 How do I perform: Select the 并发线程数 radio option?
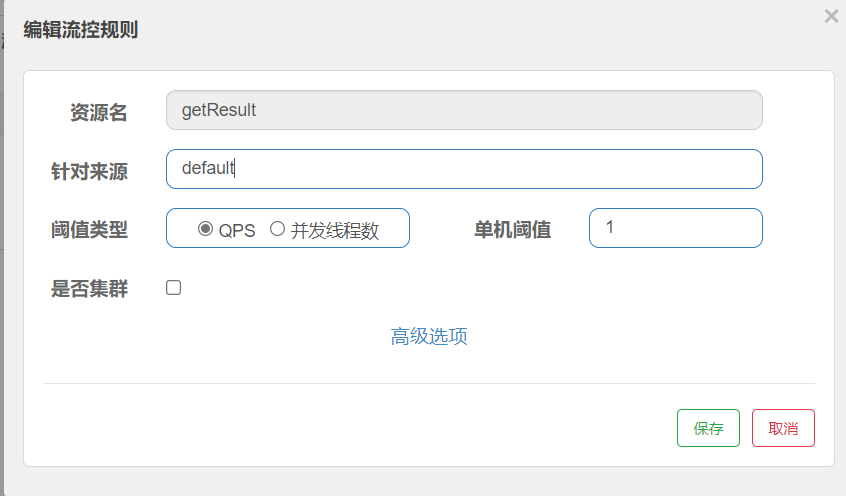277,229
